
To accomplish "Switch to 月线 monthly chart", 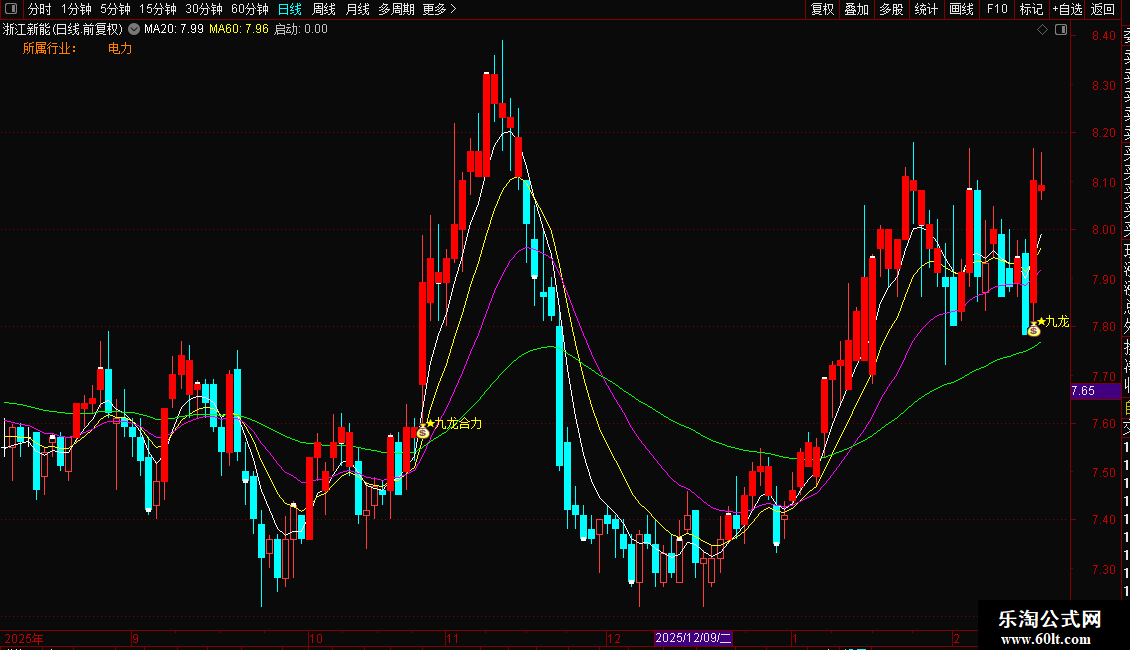I will pos(357,9).
